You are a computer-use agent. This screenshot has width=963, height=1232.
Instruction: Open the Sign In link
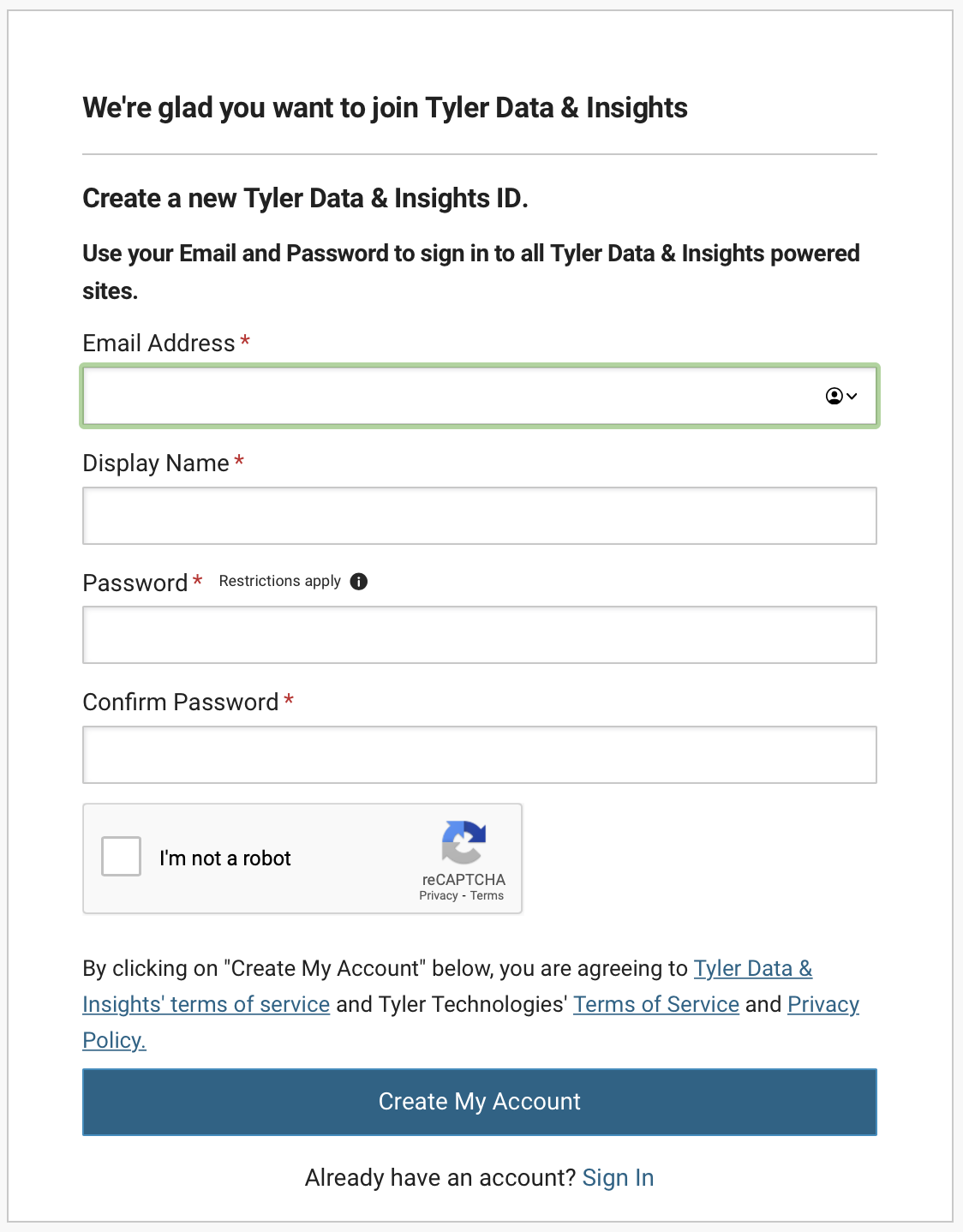[618, 1178]
